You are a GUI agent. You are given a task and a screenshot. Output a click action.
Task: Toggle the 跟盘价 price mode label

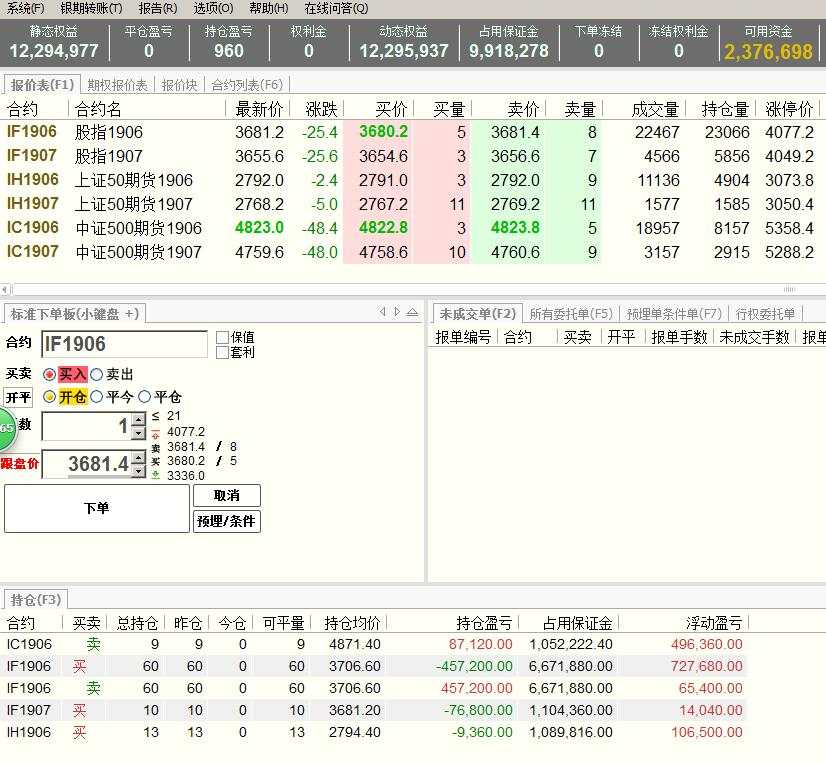tap(20, 464)
